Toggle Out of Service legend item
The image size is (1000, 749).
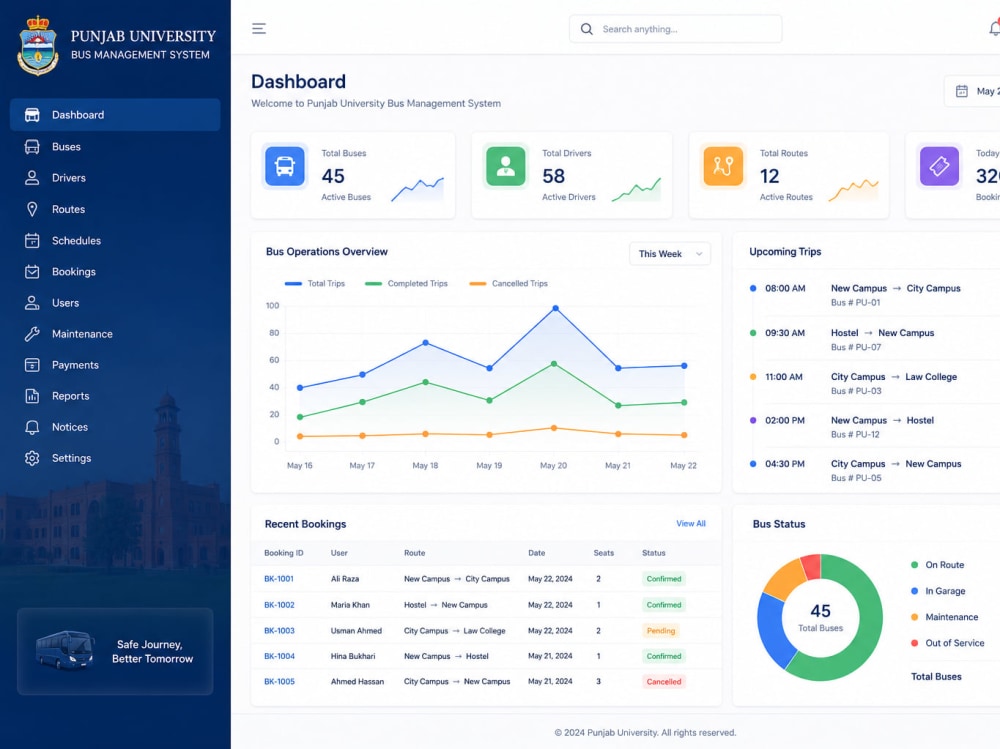(948, 644)
